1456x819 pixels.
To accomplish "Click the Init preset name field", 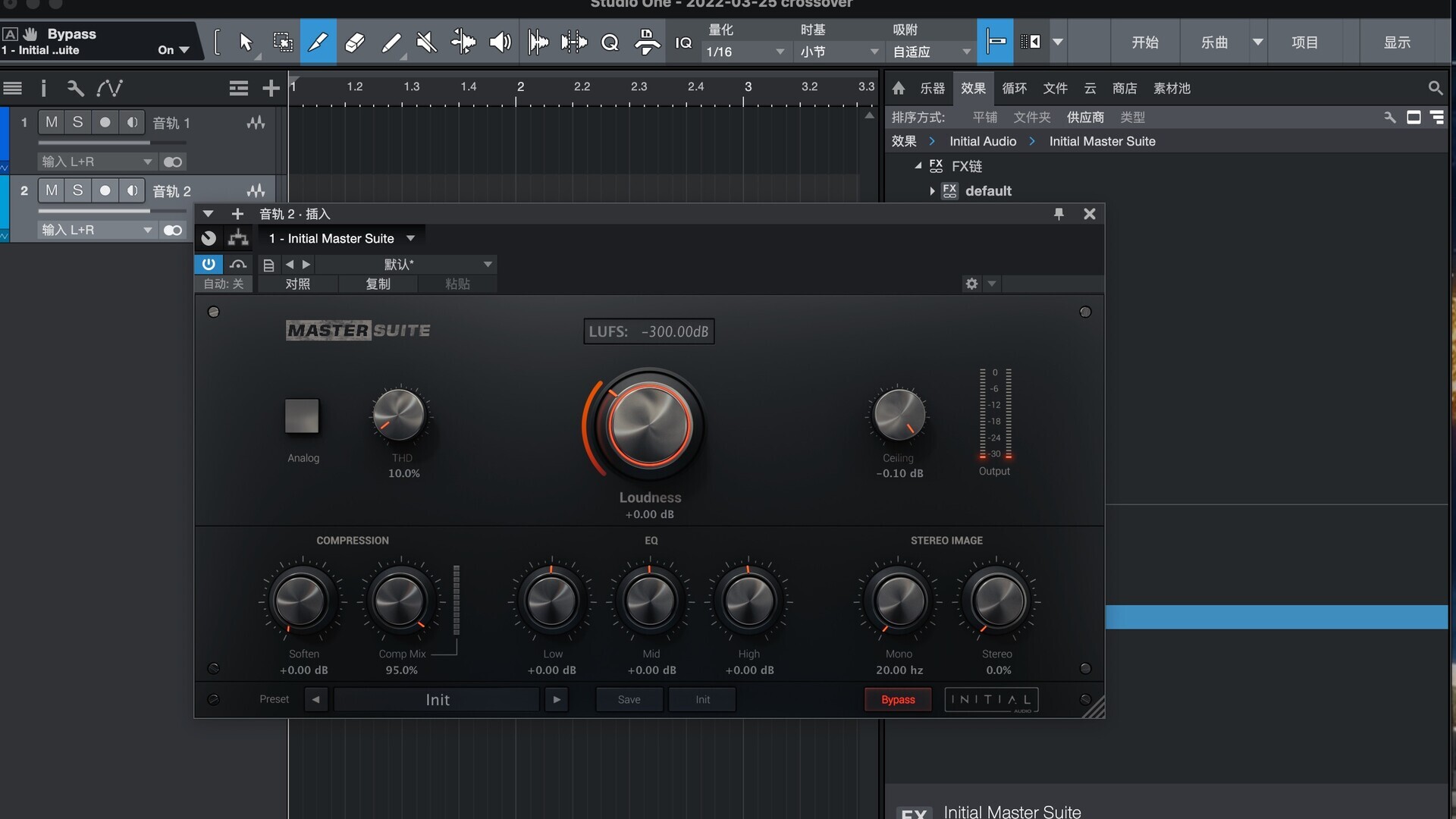I will [x=437, y=699].
